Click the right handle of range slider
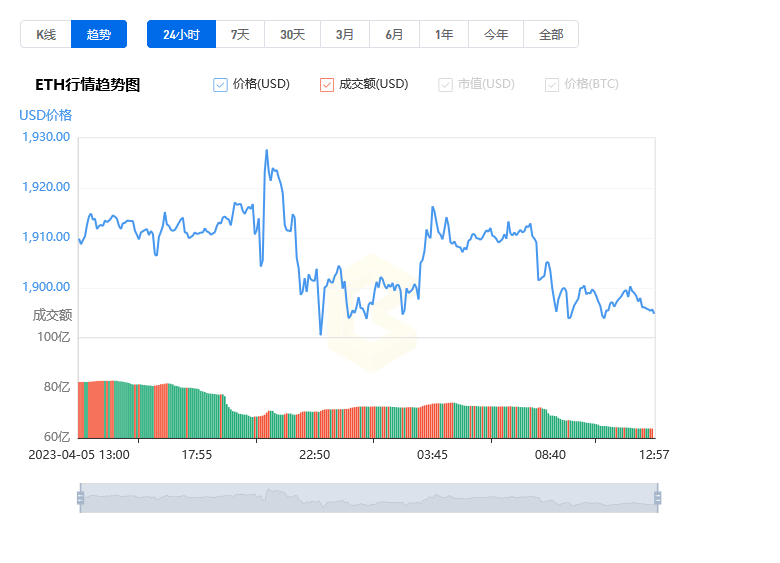780x563 pixels. pyautogui.click(x=658, y=498)
